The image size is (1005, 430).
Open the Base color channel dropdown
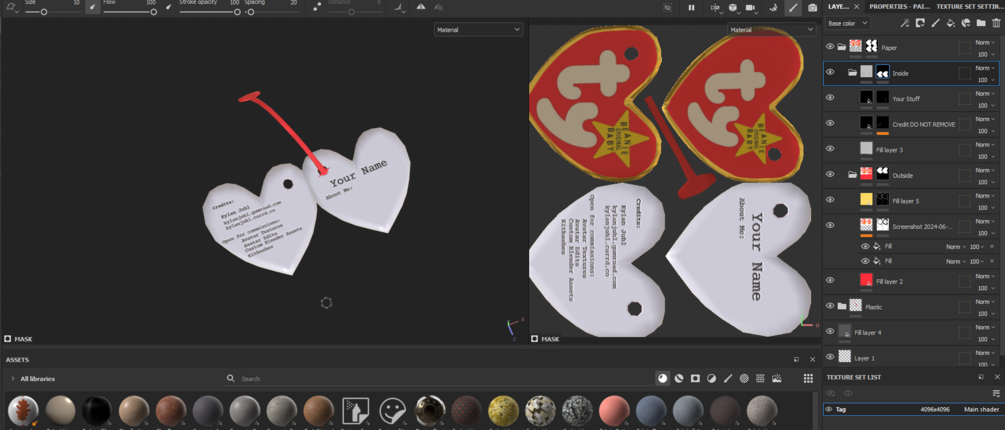847,23
